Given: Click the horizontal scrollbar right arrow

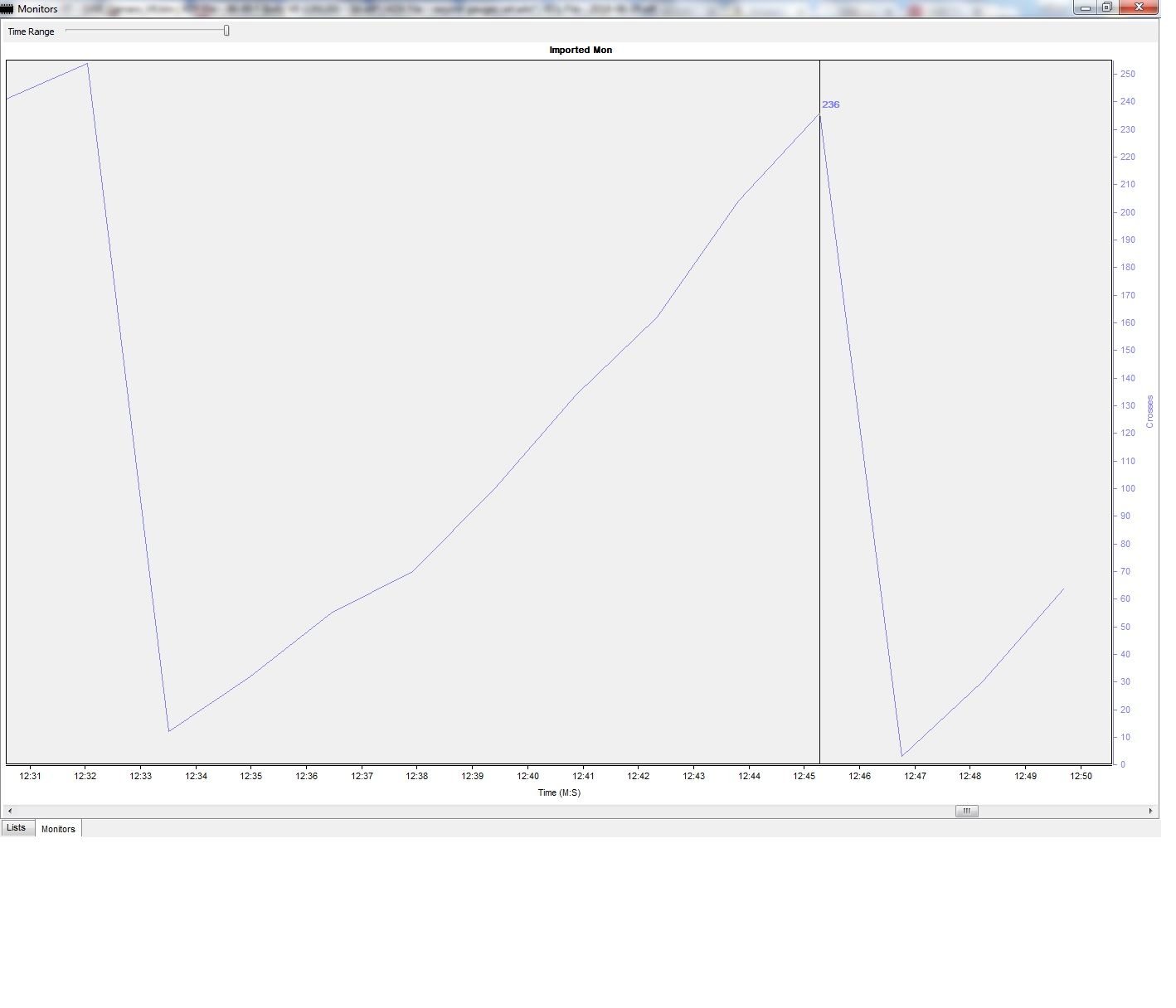Looking at the screenshot, I should pos(1150,811).
